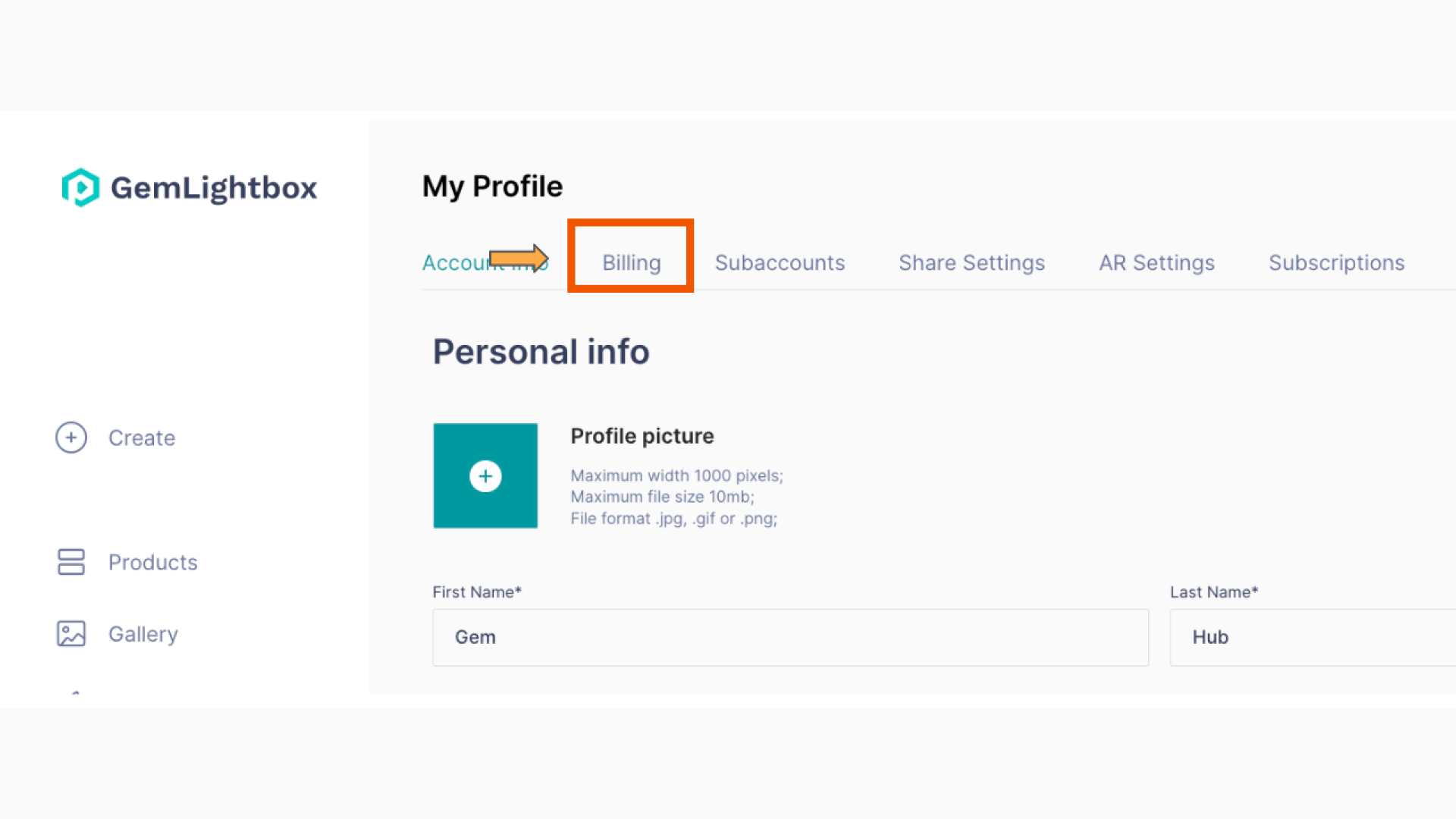1456x819 pixels.
Task: Click the GemLightbox wordmark text
Action: click(215, 187)
